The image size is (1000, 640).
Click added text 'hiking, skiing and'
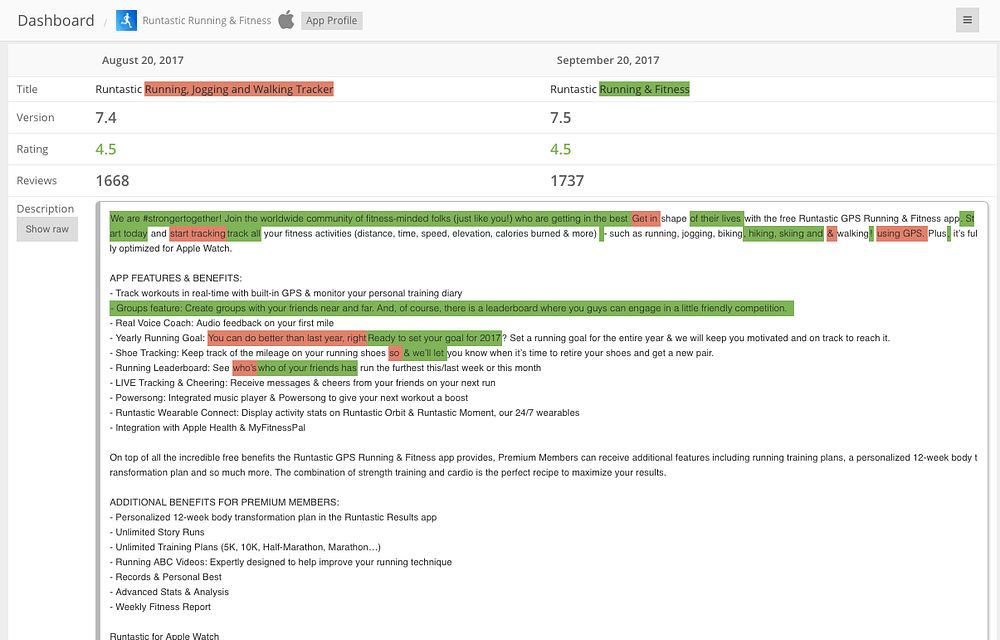point(784,233)
